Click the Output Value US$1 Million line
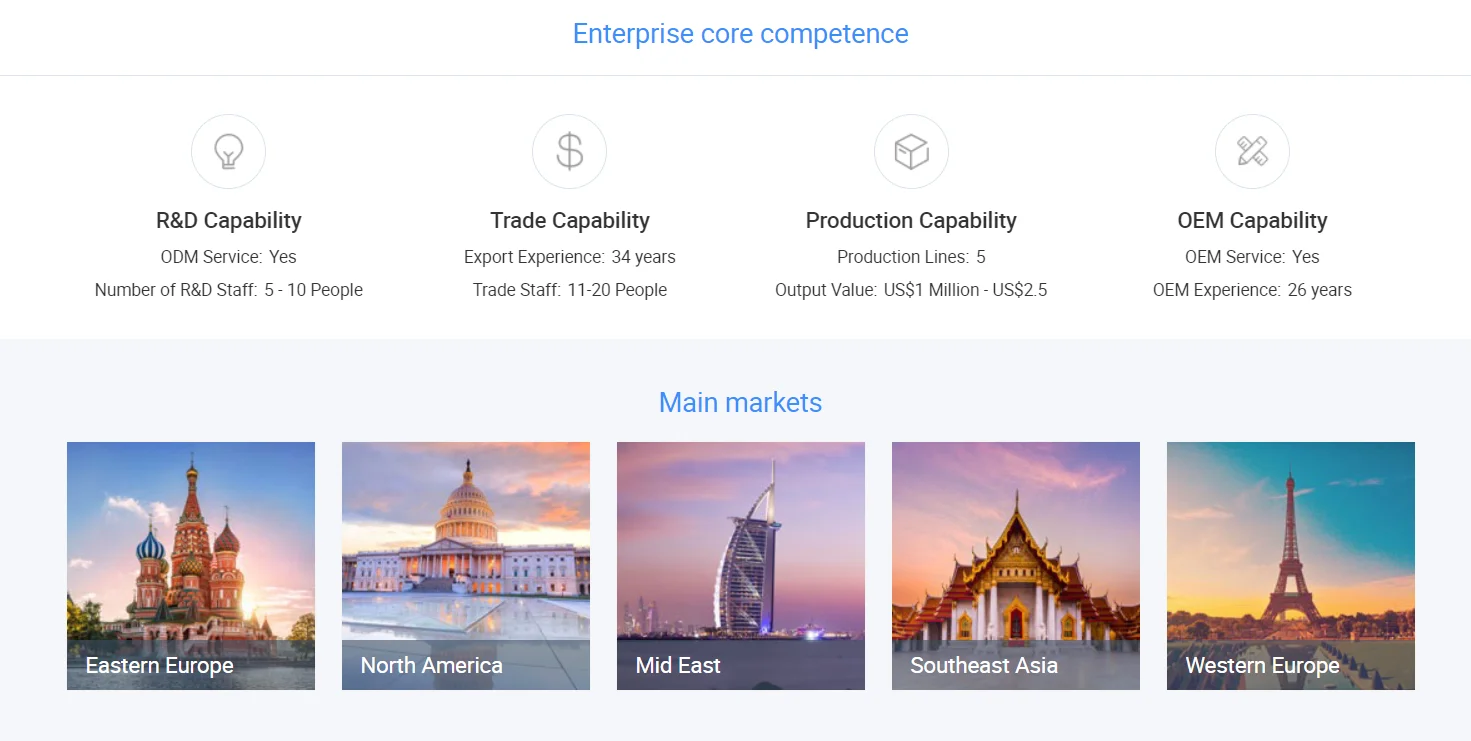The height and width of the screenshot is (741, 1471). (x=911, y=290)
